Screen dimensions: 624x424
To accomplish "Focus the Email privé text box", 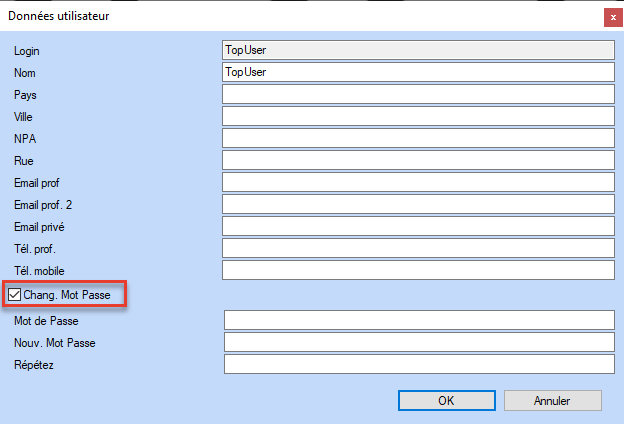I will 417,226.
